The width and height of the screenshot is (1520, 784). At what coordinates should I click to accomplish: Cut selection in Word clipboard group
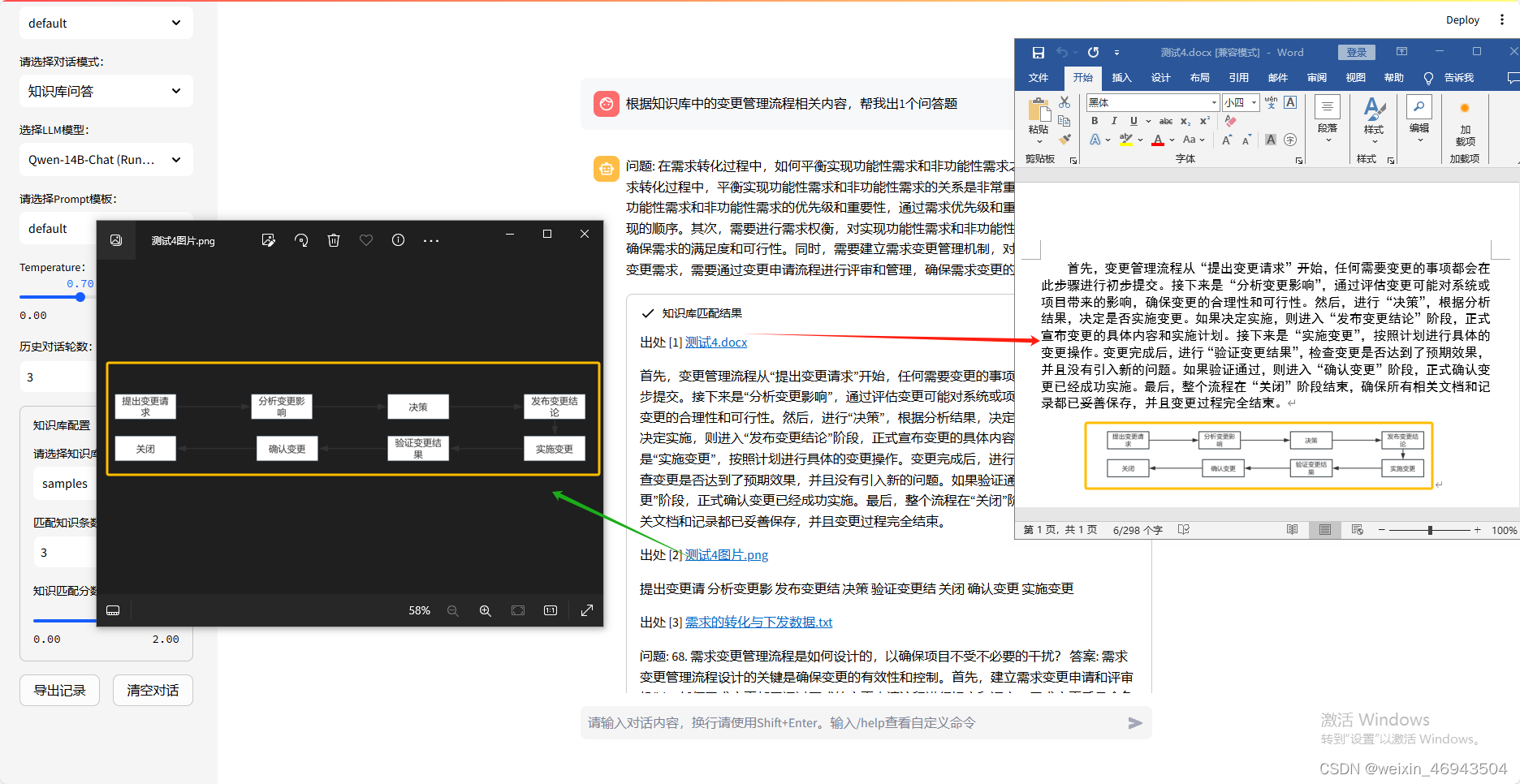[1064, 102]
